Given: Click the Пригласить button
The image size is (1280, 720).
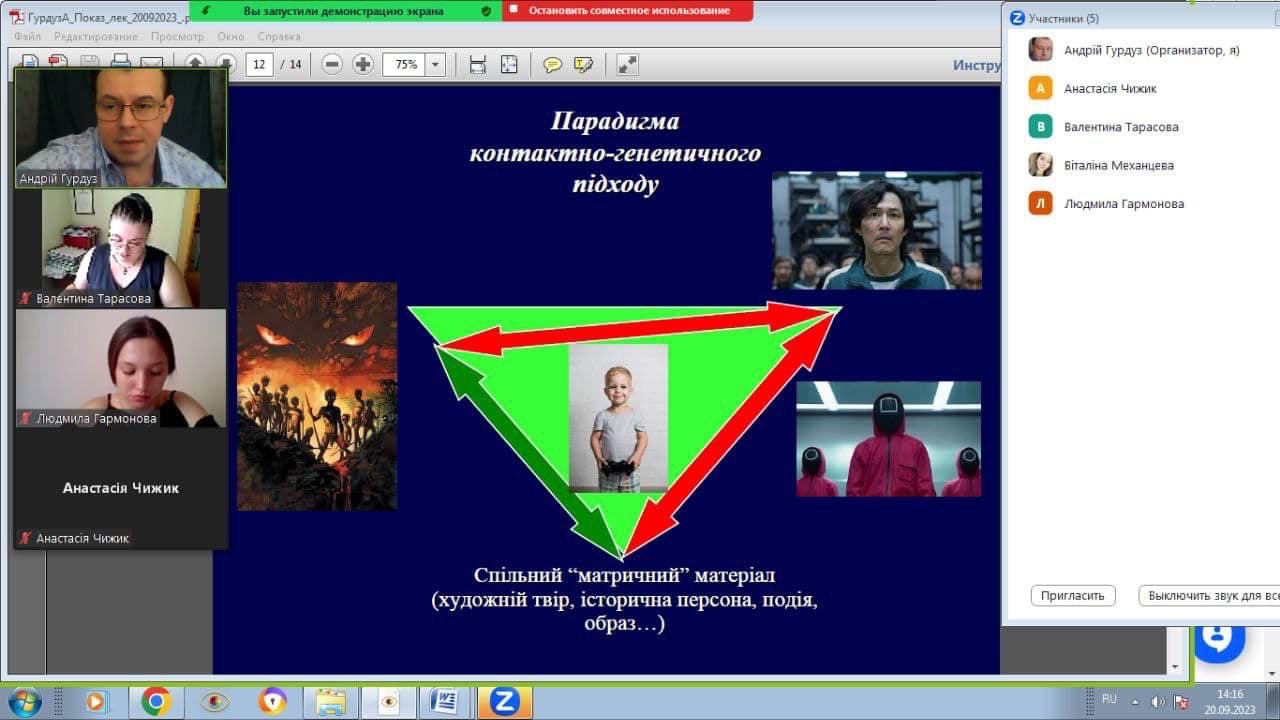Looking at the screenshot, I should click(1072, 595).
